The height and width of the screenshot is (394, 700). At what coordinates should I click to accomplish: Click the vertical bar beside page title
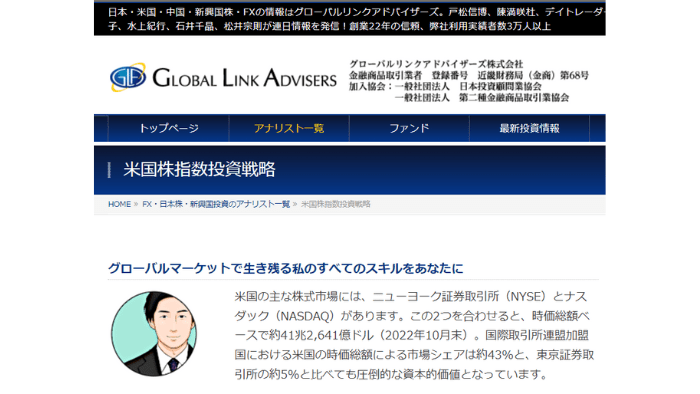(109, 170)
